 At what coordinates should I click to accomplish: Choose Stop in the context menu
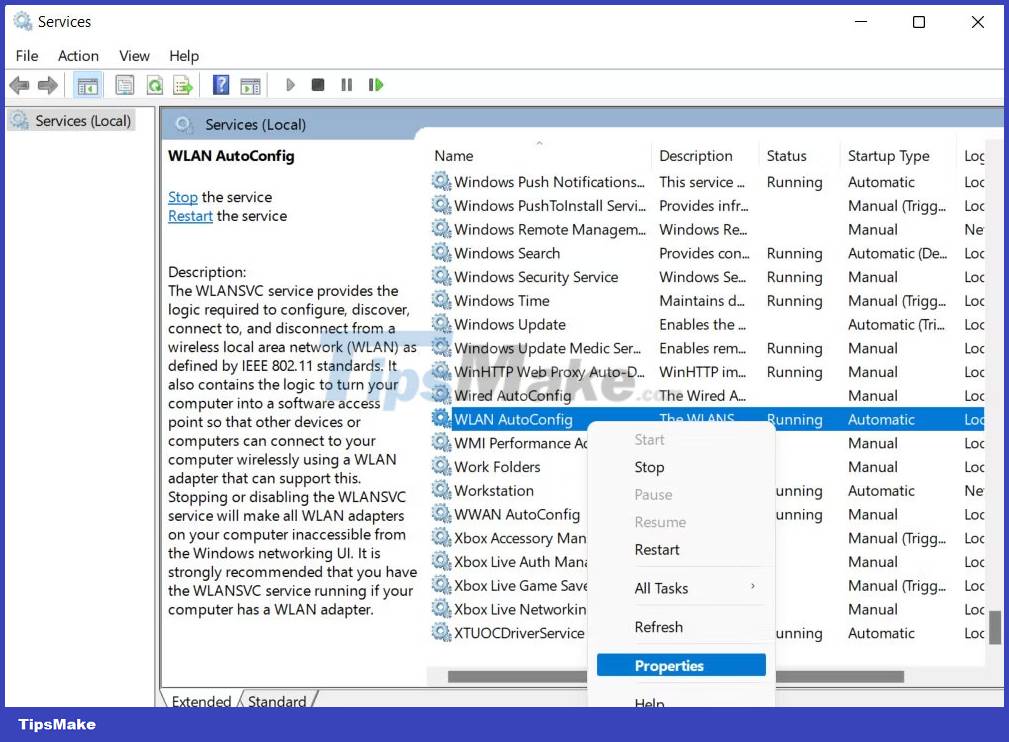point(681,467)
